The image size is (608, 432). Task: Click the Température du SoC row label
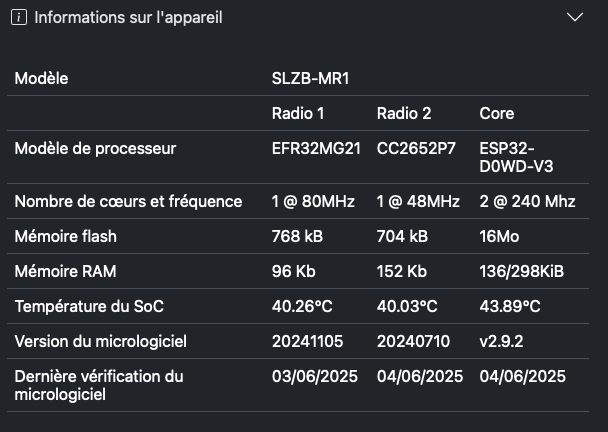[89, 306]
